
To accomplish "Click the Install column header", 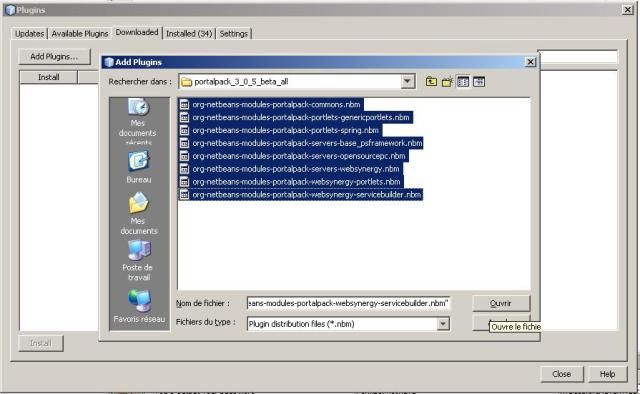I will pos(49,77).
